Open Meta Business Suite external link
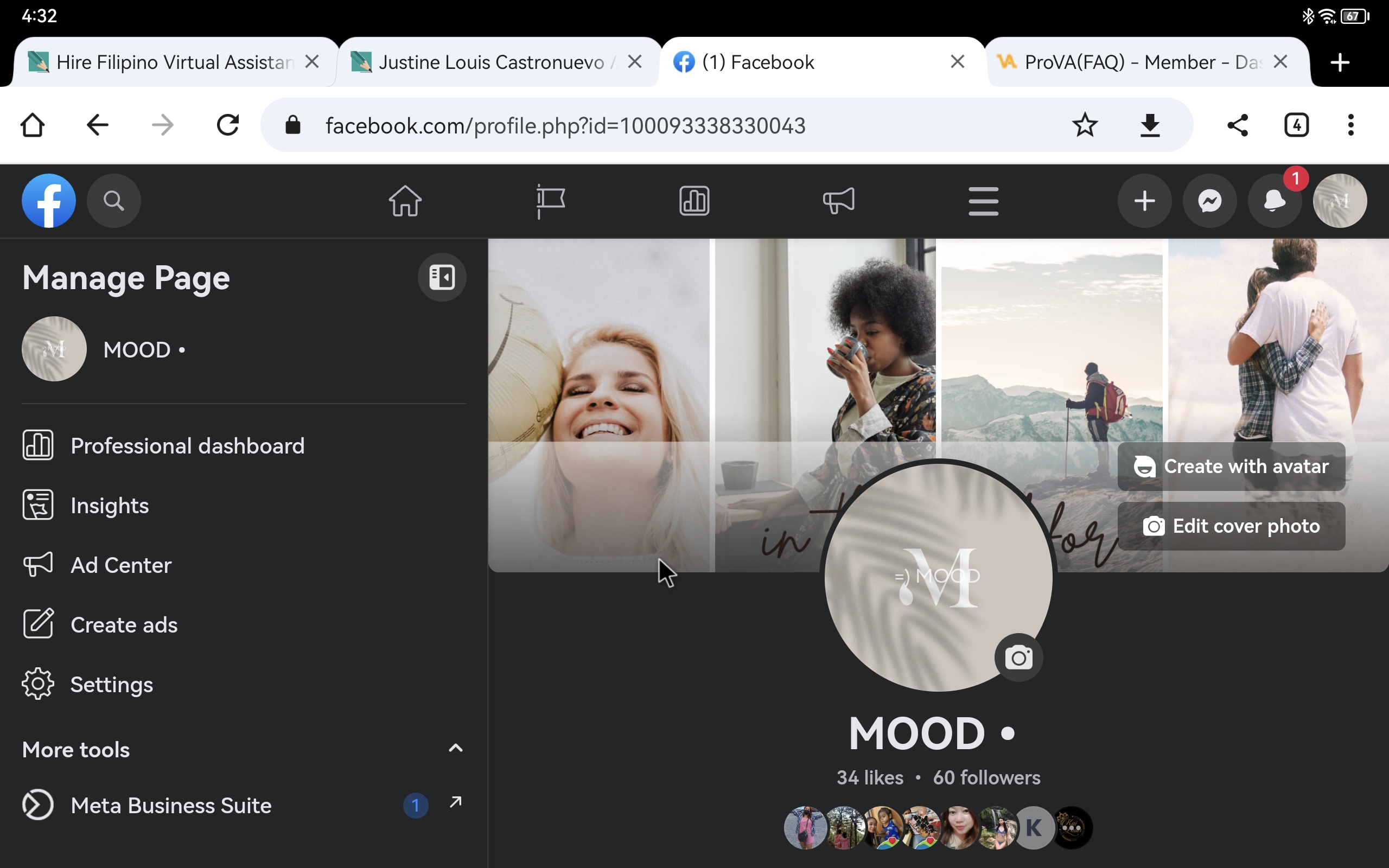 [456, 802]
